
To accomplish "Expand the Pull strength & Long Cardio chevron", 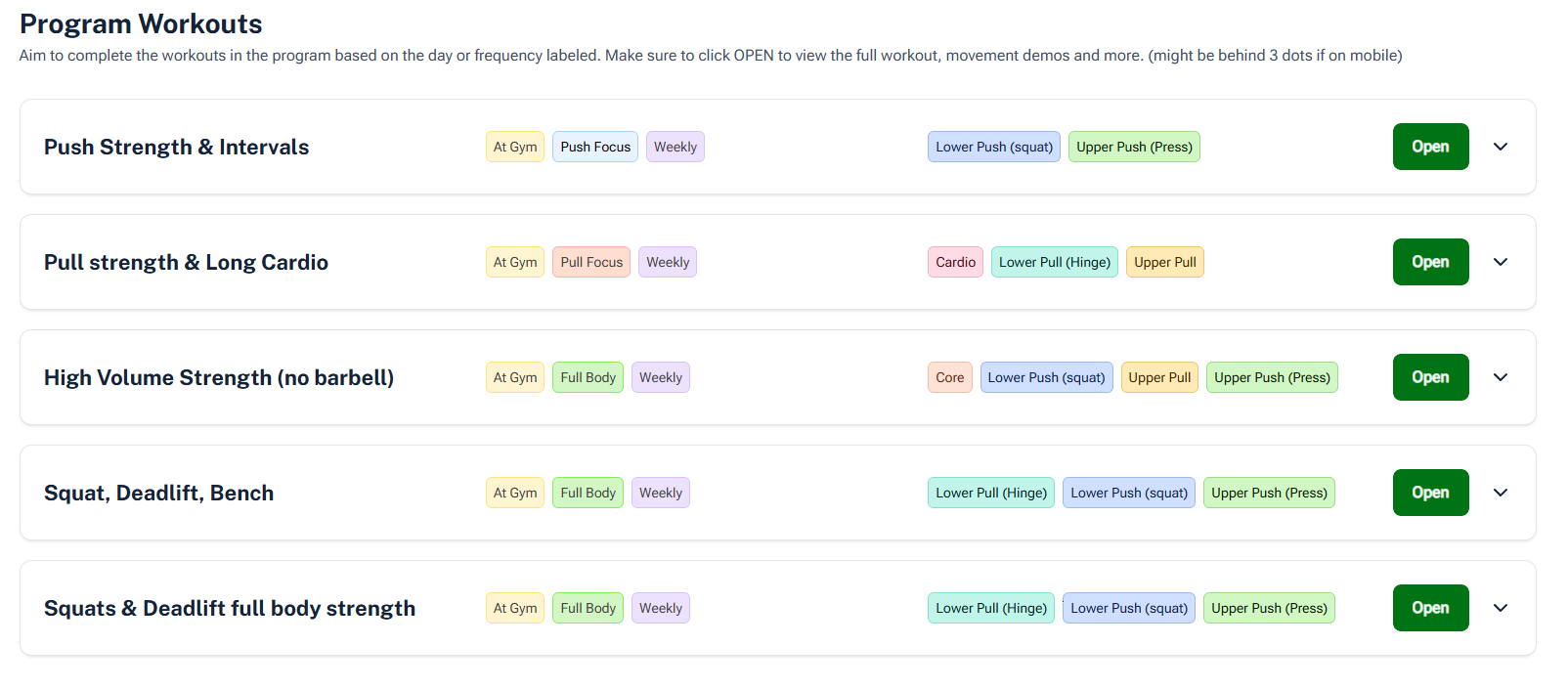I will tap(1500, 262).
